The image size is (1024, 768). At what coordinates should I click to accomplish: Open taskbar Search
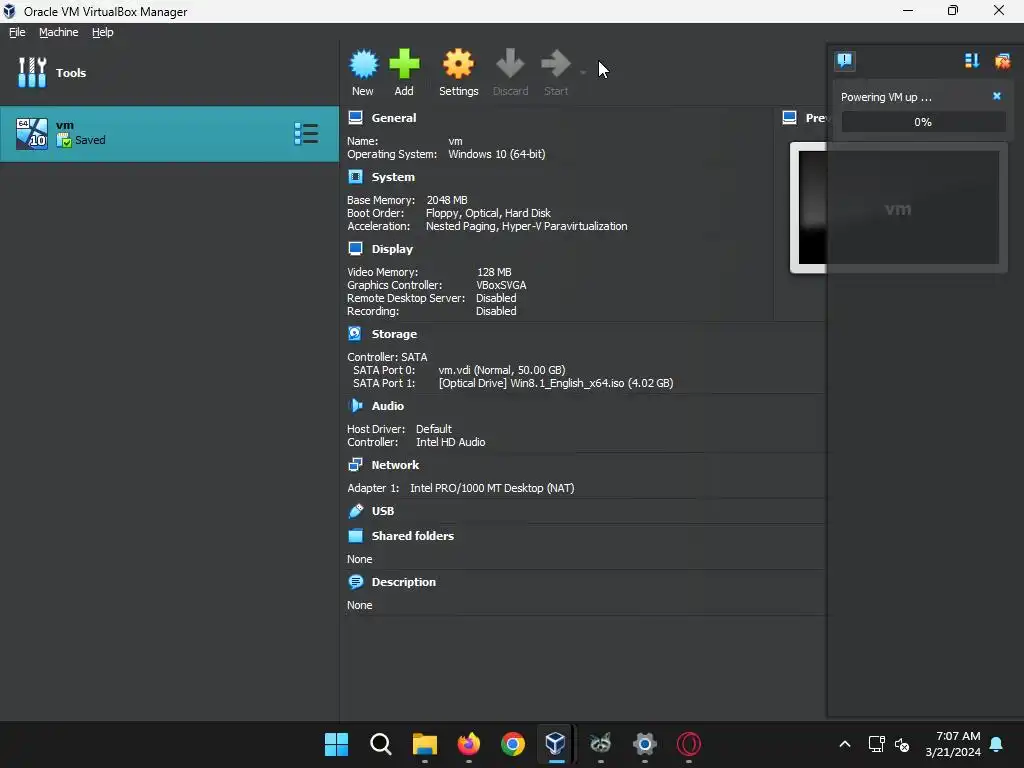point(381,744)
